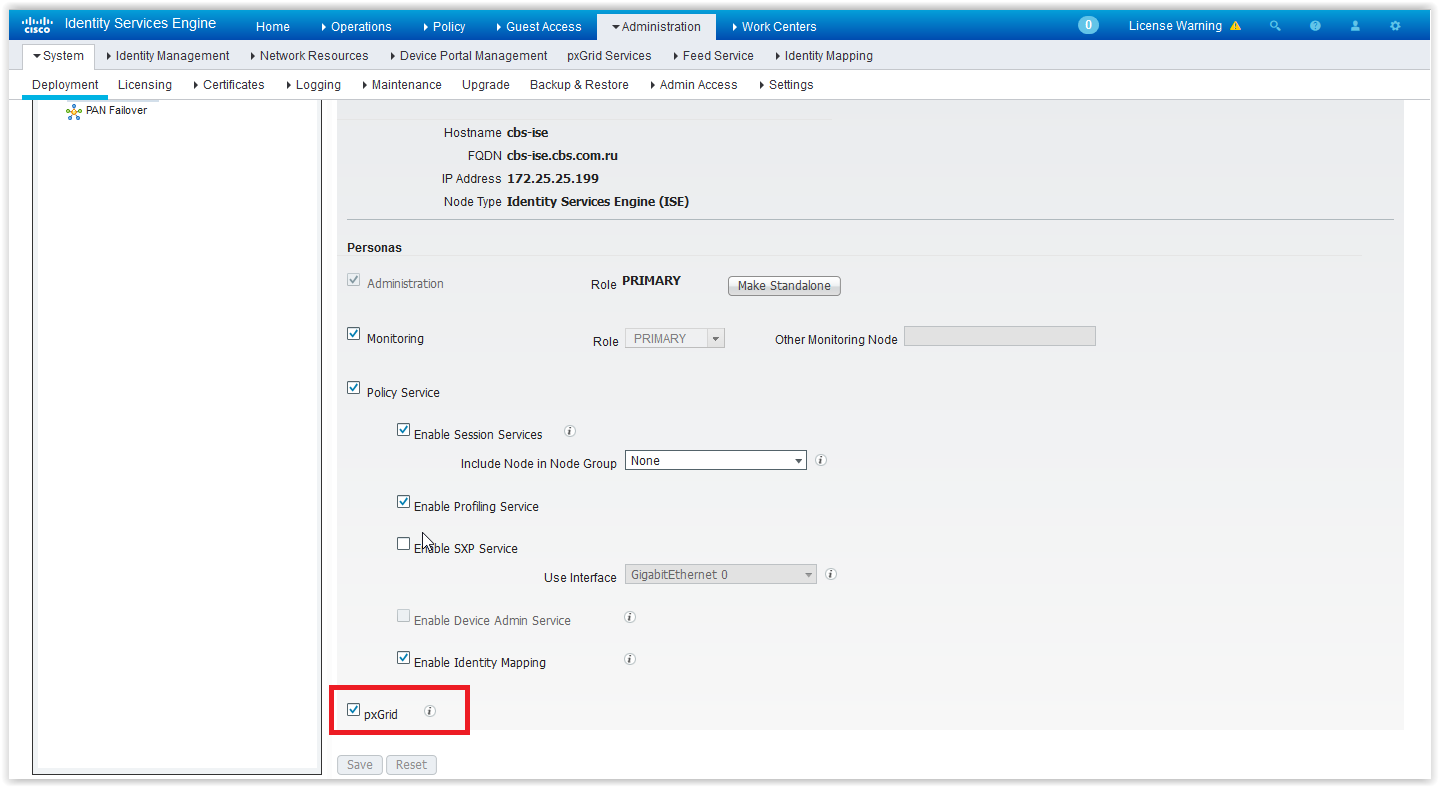Click the FQDN value cbs-ise.cbs.com.ru

tap(562, 156)
